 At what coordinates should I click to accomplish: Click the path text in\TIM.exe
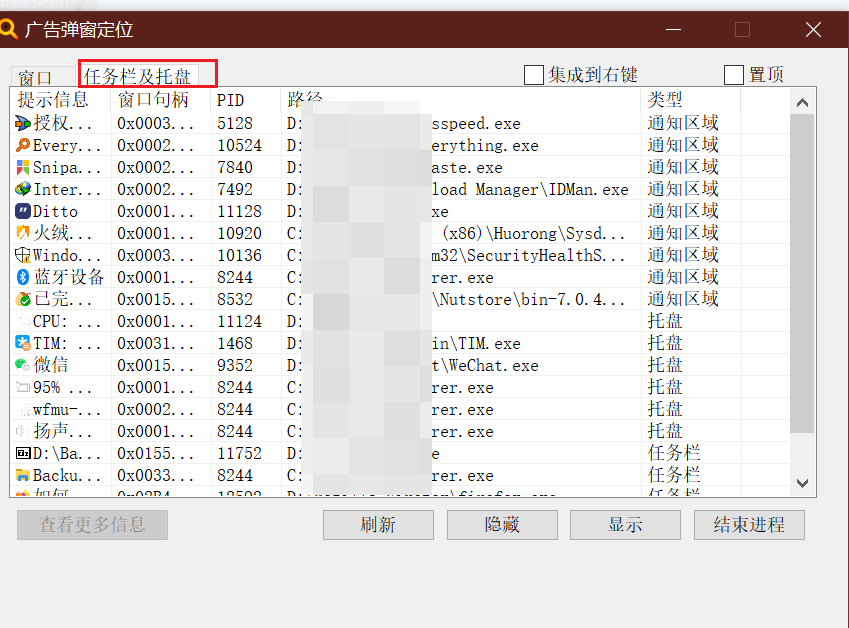(x=475, y=343)
